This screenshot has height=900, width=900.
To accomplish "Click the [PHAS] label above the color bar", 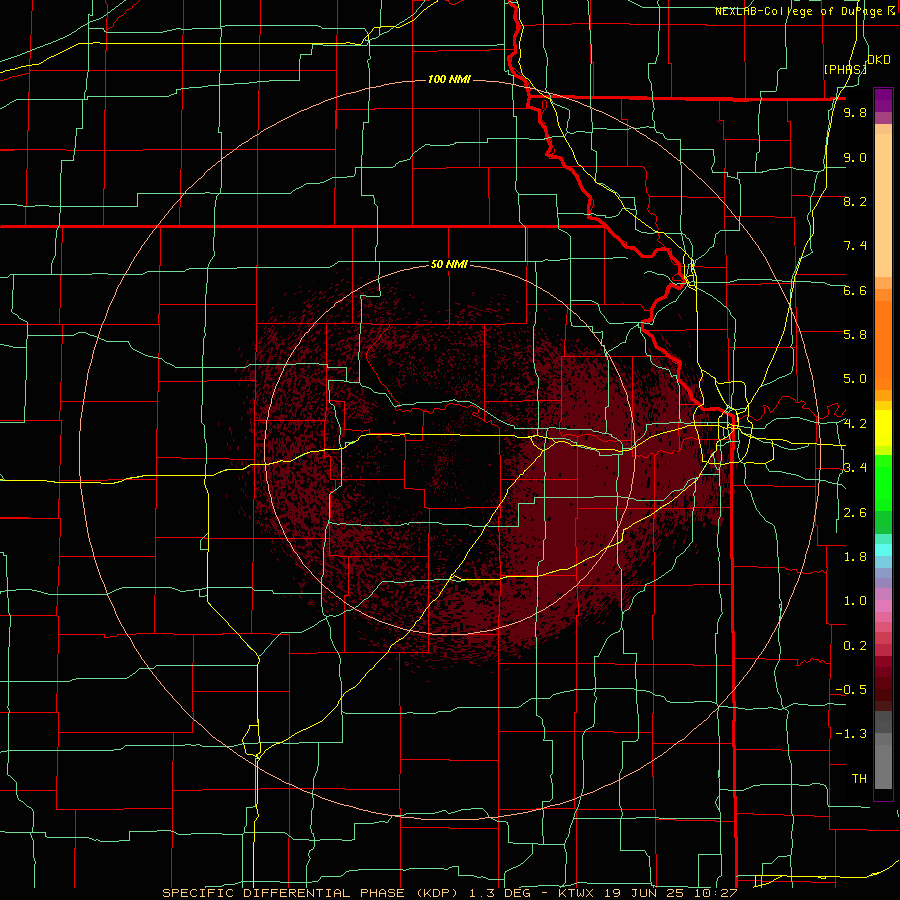I will 845,69.
